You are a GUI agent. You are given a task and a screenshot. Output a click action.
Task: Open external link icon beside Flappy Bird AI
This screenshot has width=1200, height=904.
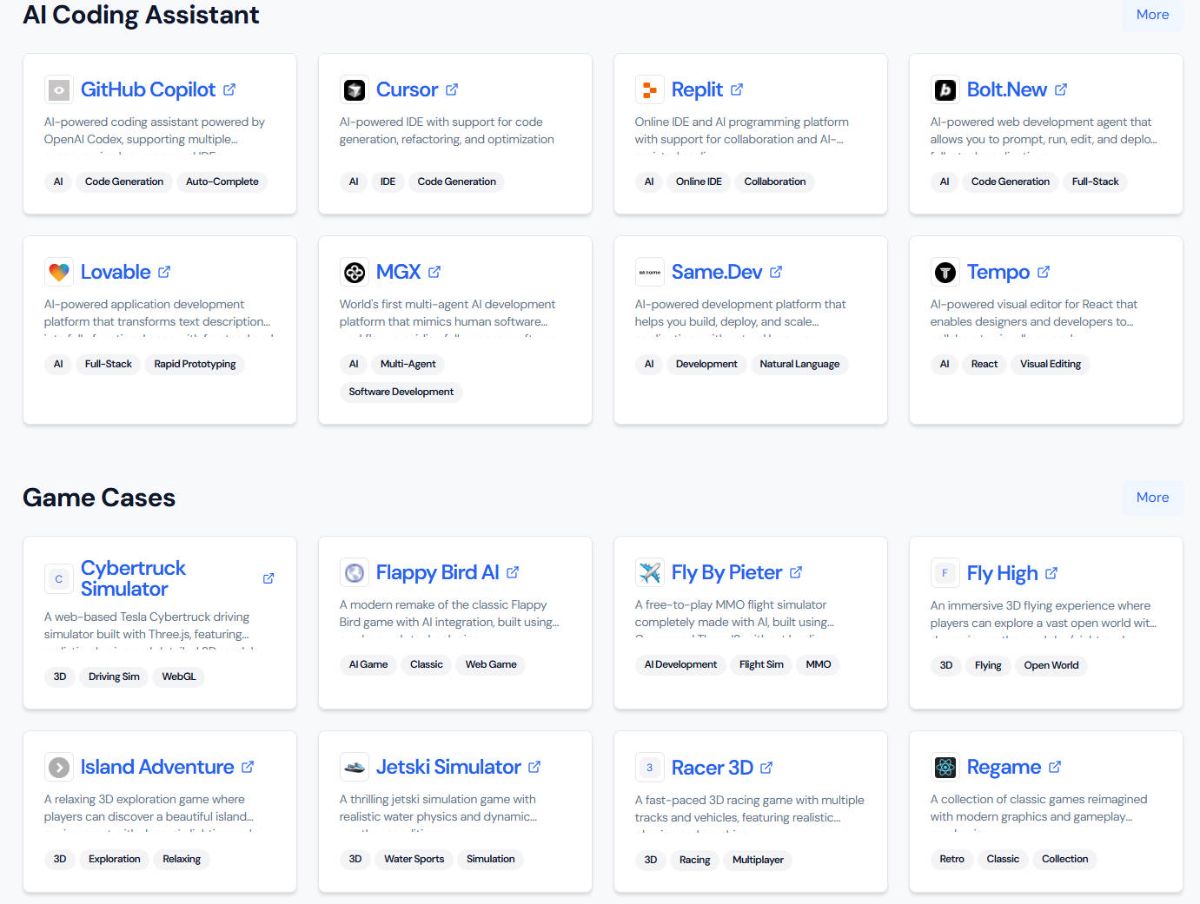(513, 572)
